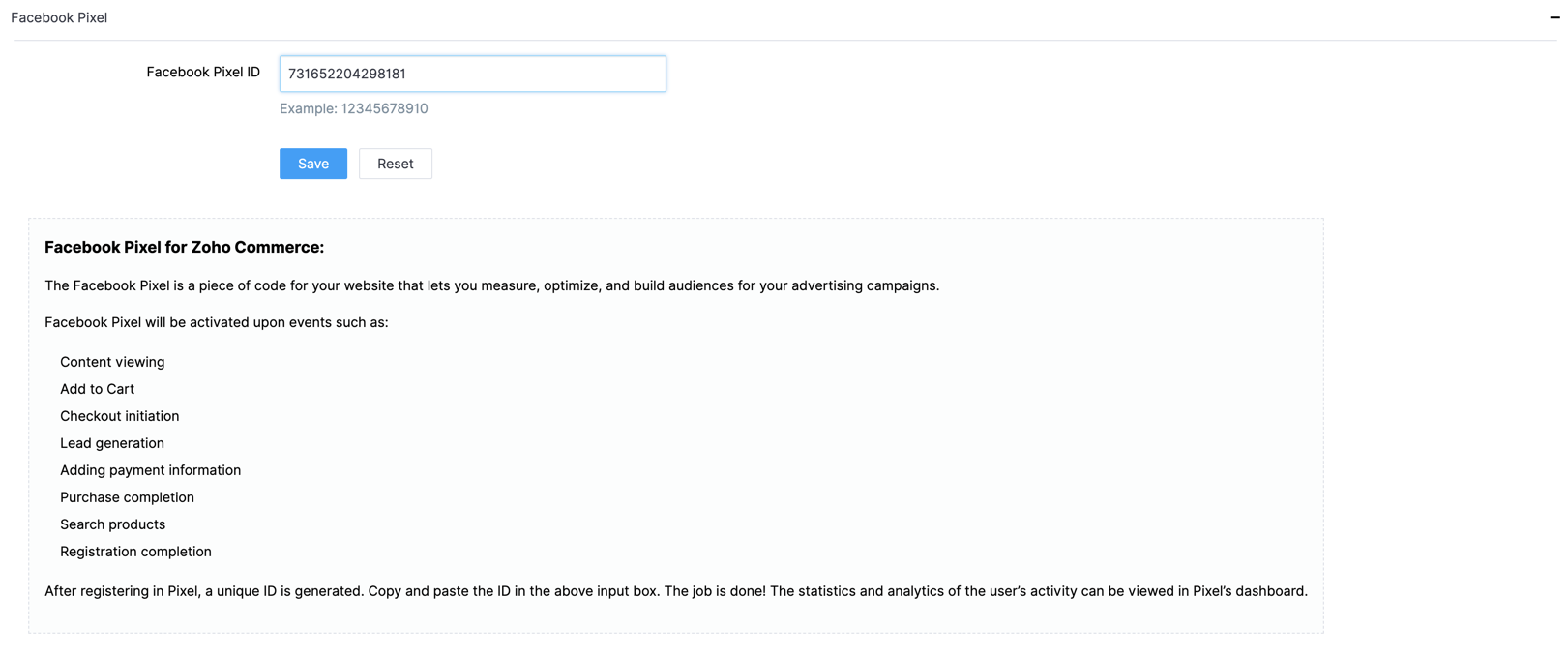This screenshot has width=1568, height=659.
Task: Click the 'Facebook Pixel for Zoho Commerce:' heading
Action: click(185, 247)
